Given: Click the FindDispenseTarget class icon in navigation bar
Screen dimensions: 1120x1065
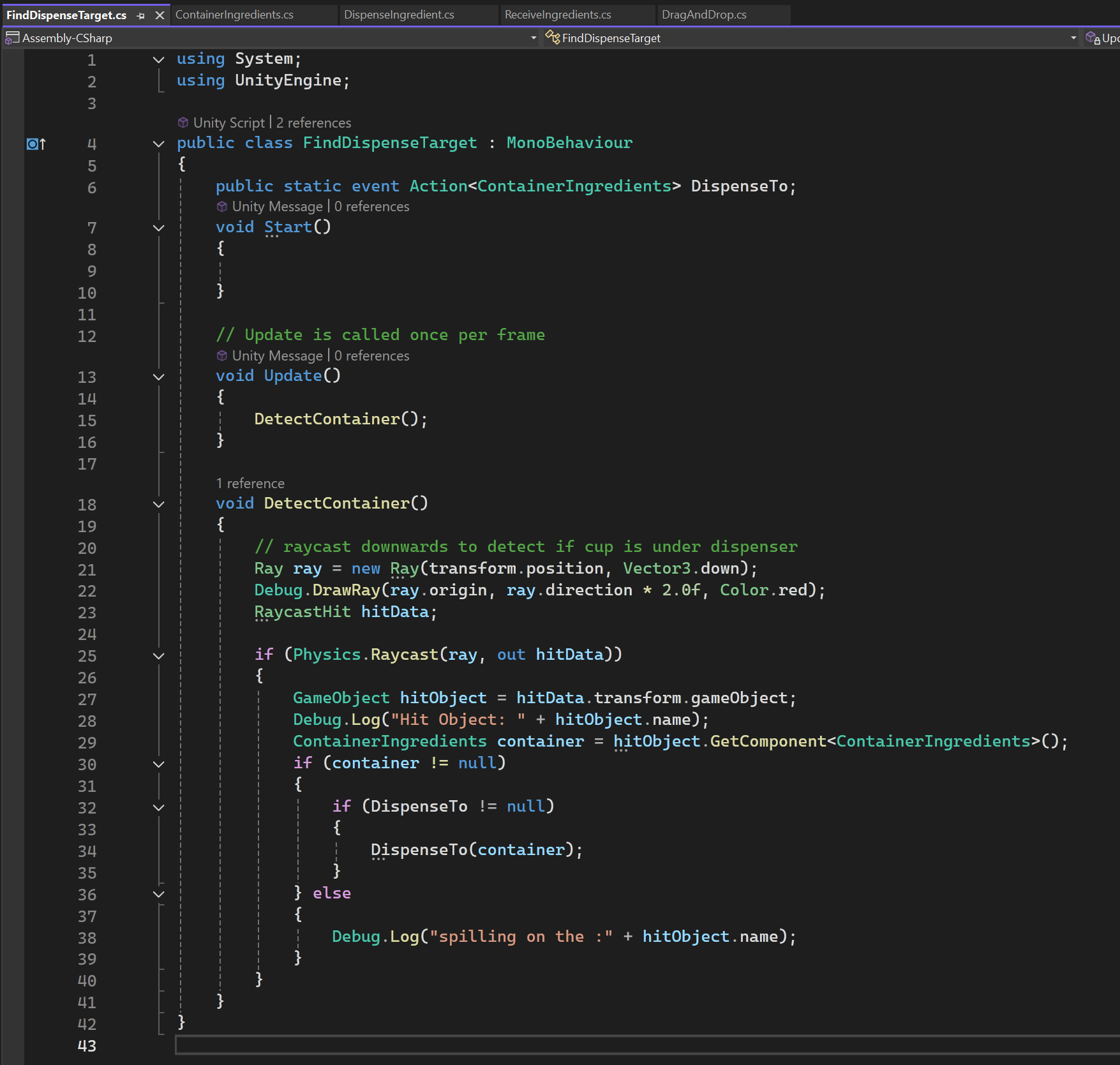Looking at the screenshot, I should [553, 38].
